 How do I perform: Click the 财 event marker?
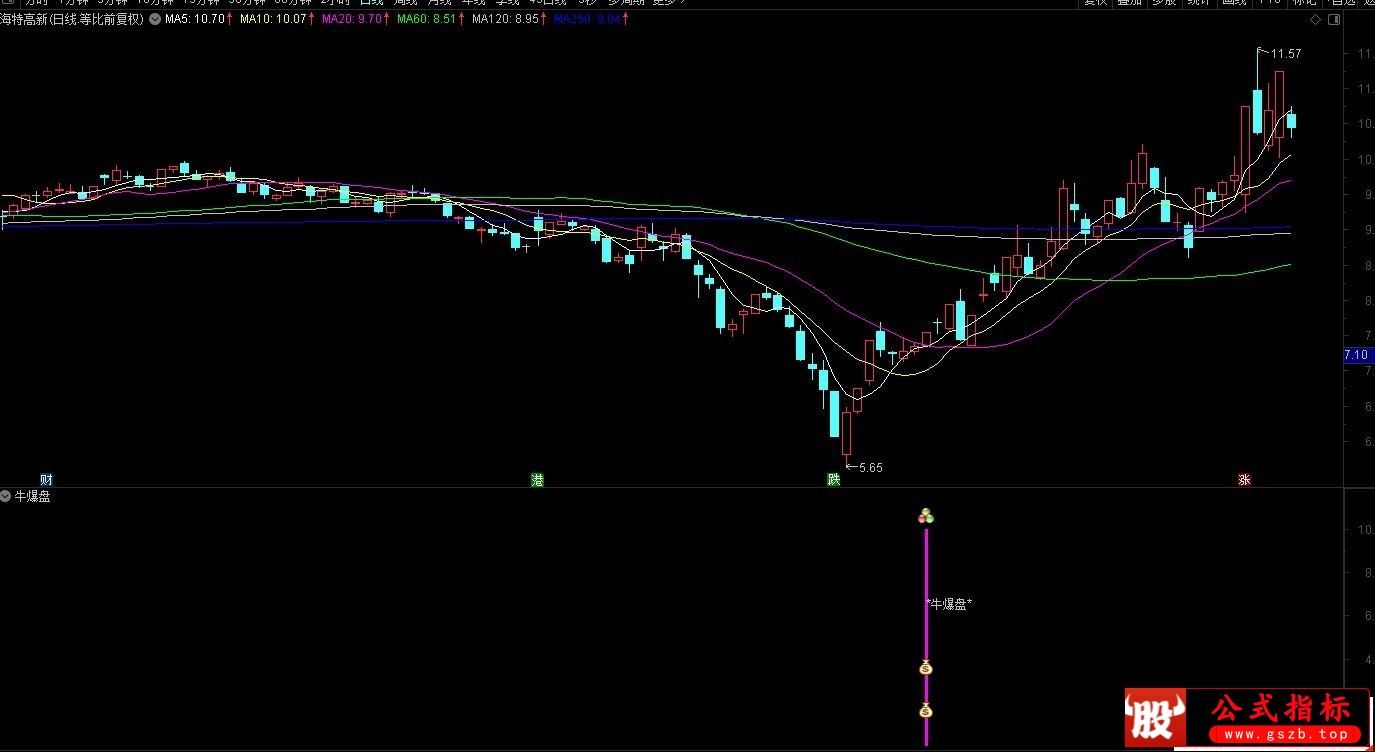click(x=46, y=480)
